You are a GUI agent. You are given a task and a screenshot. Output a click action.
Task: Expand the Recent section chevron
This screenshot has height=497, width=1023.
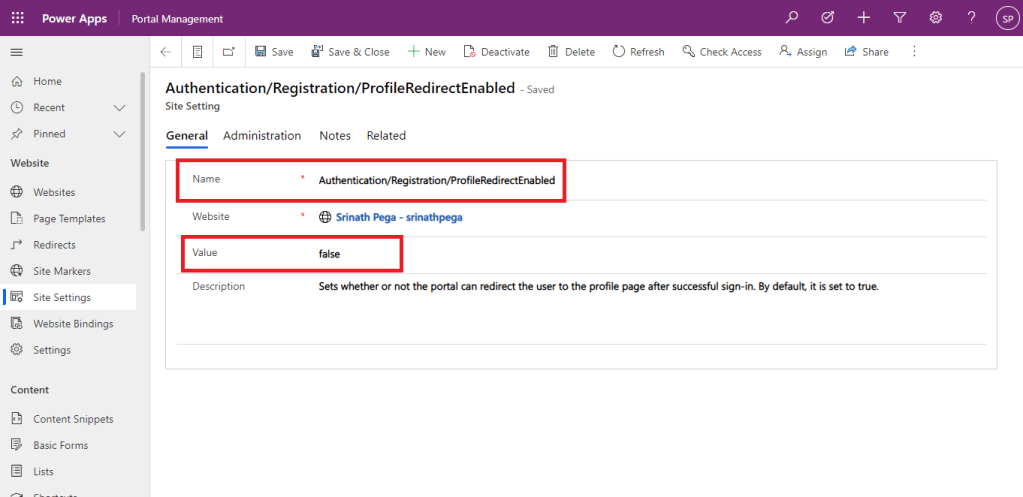[x=119, y=108]
